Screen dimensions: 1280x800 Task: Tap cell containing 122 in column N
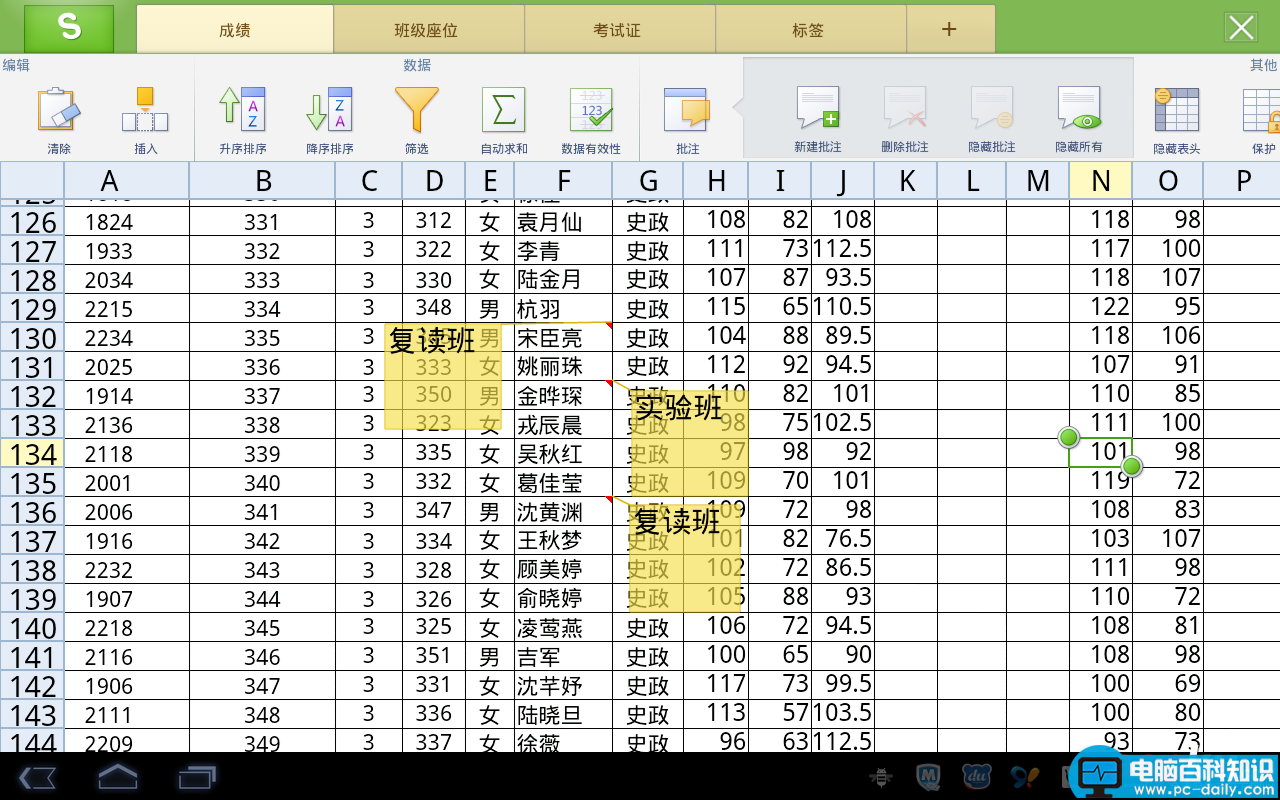[x=1101, y=308]
